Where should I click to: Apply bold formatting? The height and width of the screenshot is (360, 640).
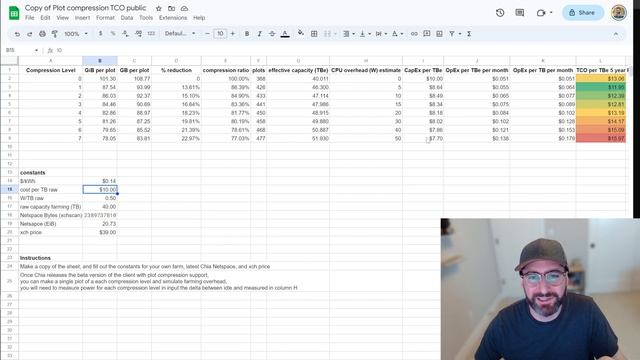tap(247, 33)
